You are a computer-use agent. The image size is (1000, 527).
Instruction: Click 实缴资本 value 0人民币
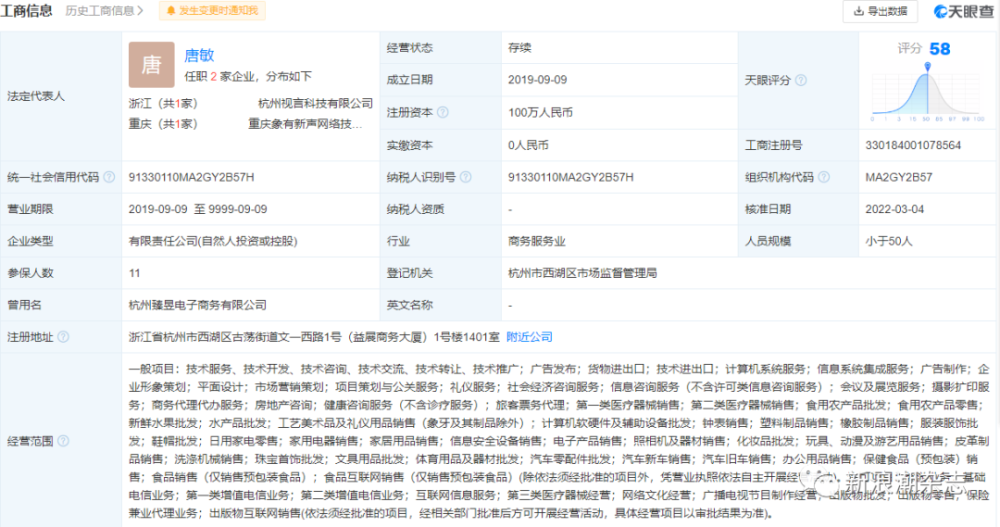[x=528, y=145]
